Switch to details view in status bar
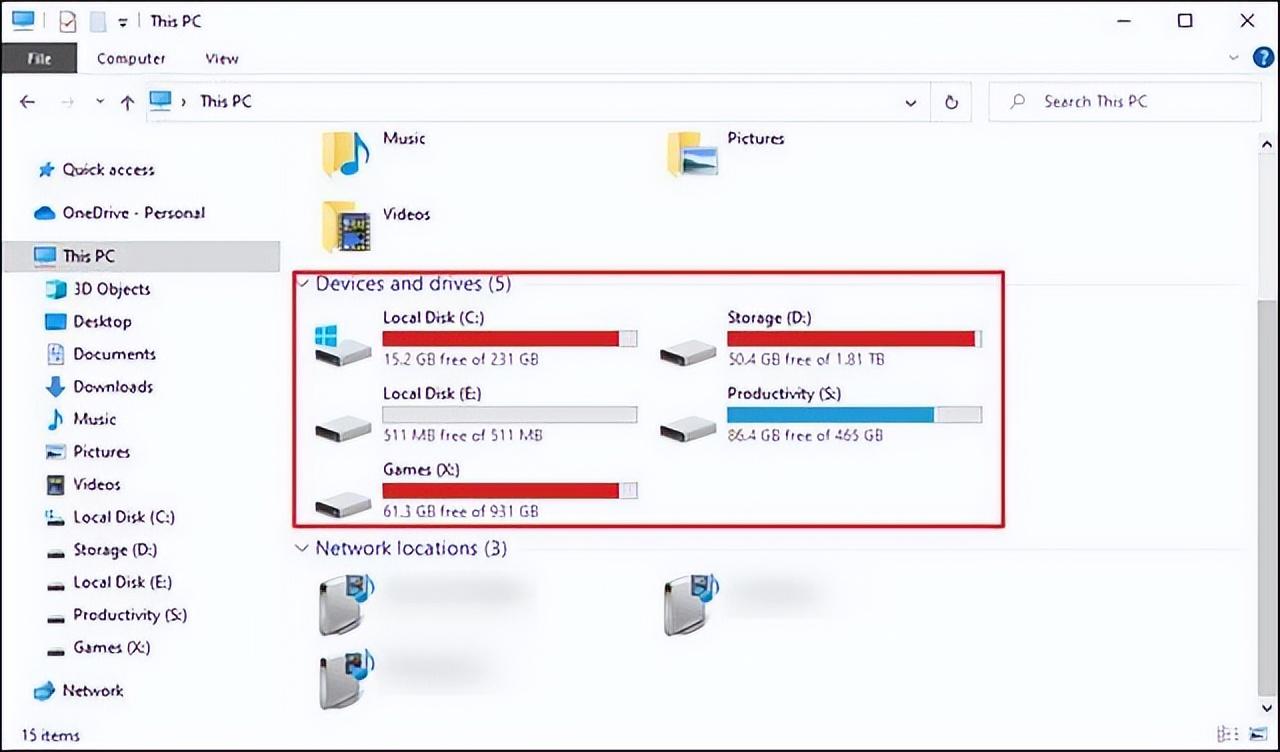 tap(1227, 735)
